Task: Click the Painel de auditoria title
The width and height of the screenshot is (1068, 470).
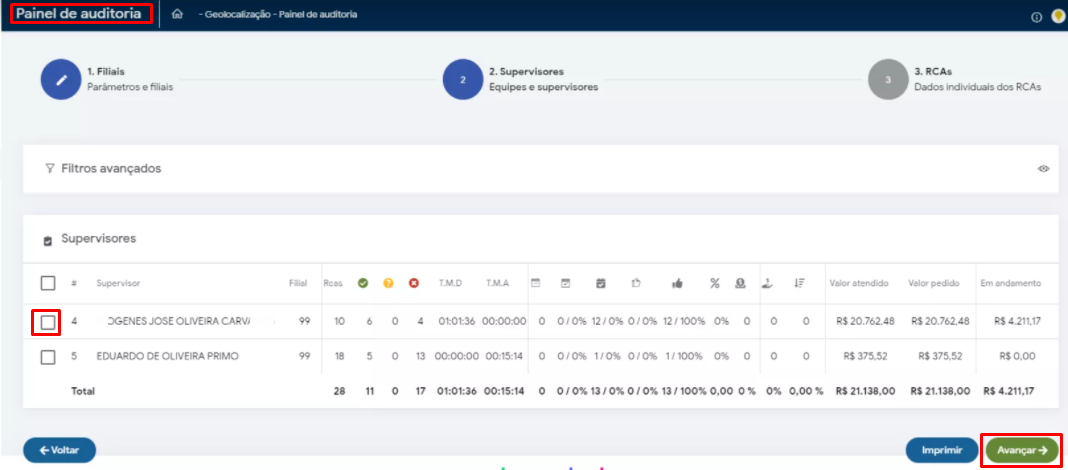Action: (x=79, y=14)
